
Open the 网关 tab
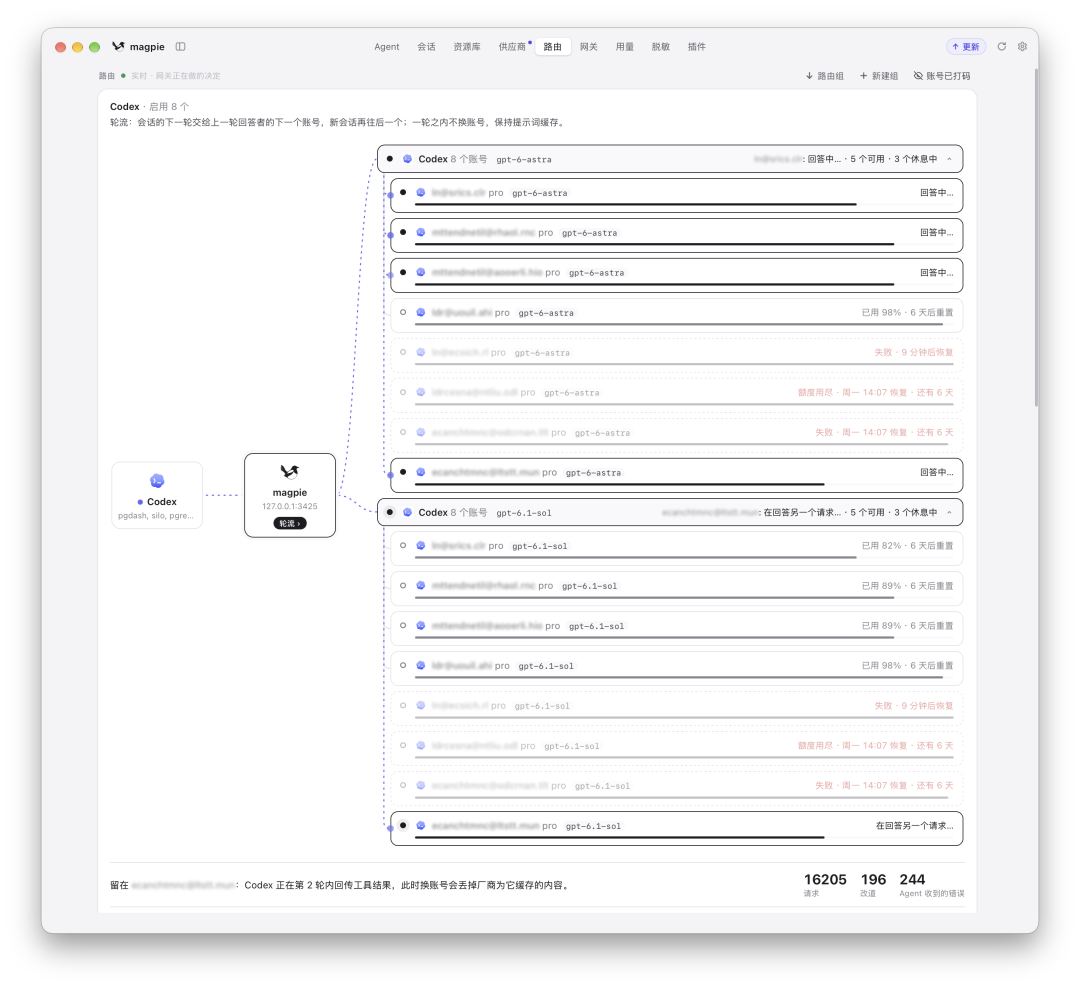[x=588, y=47]
